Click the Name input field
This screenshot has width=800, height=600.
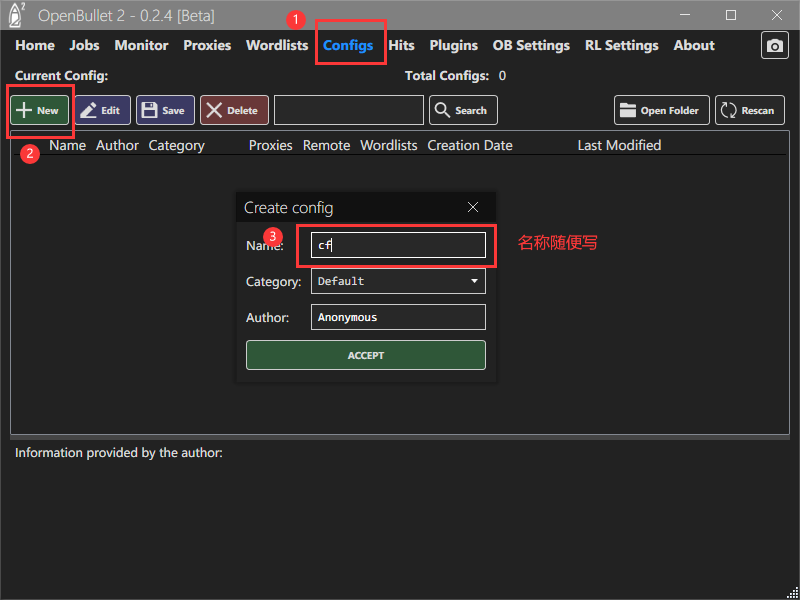click(x=398, y=245)
